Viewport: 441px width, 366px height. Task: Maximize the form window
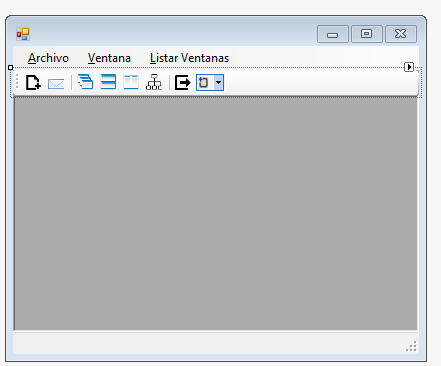[x=367, y=34]
